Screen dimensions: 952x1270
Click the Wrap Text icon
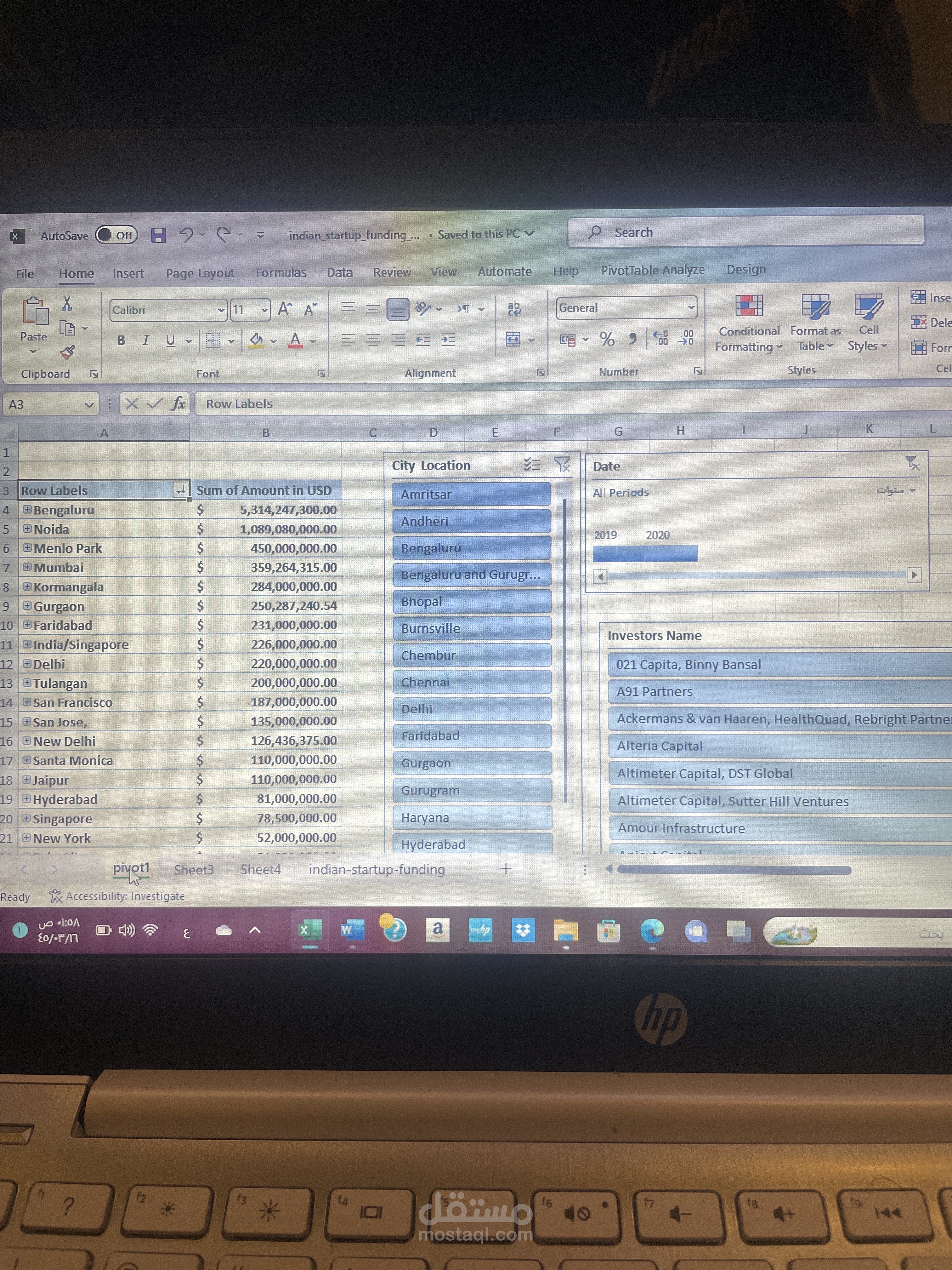pyautogui.click(x=514, y=309)
